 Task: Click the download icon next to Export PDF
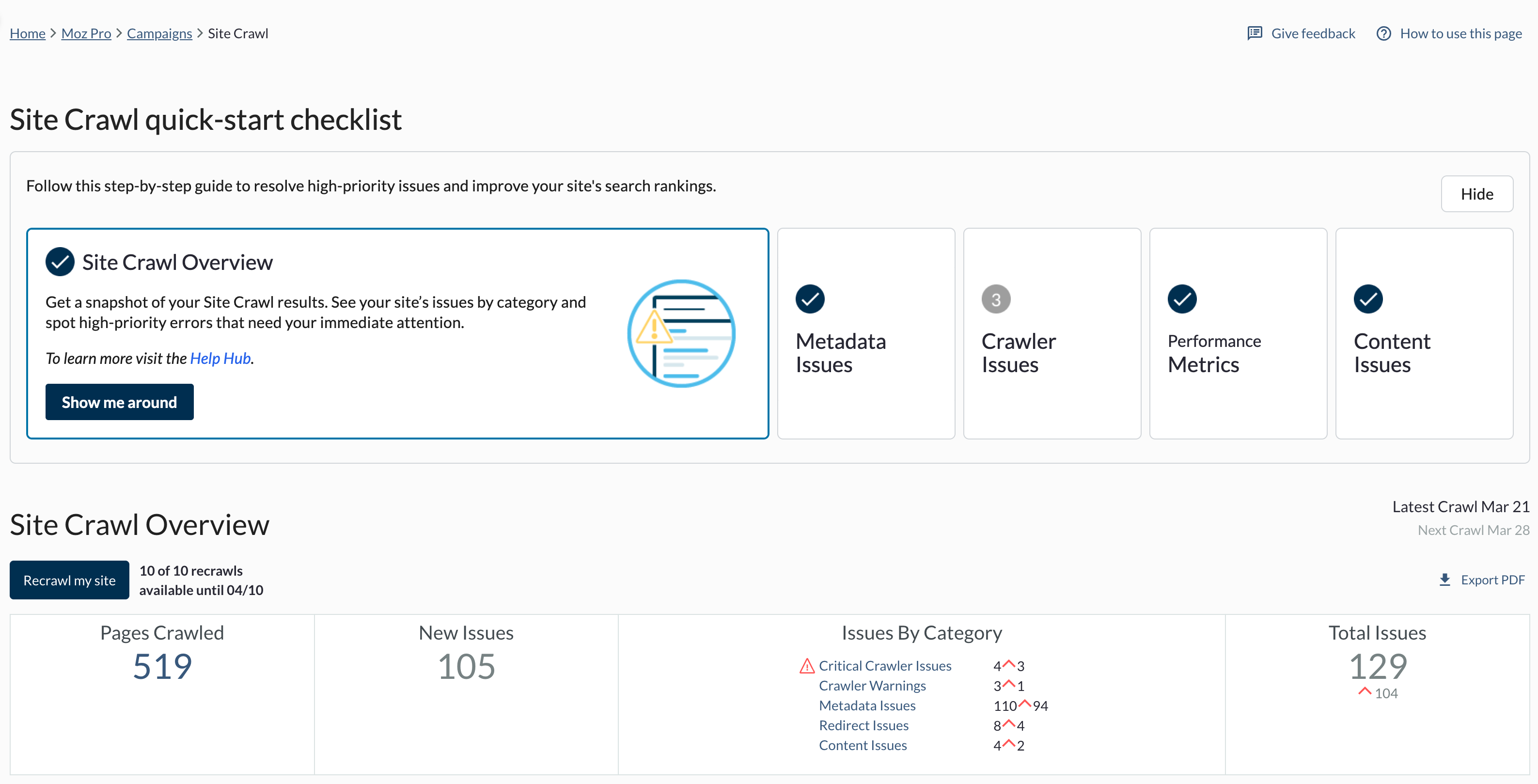click(x=1444, y=579)
